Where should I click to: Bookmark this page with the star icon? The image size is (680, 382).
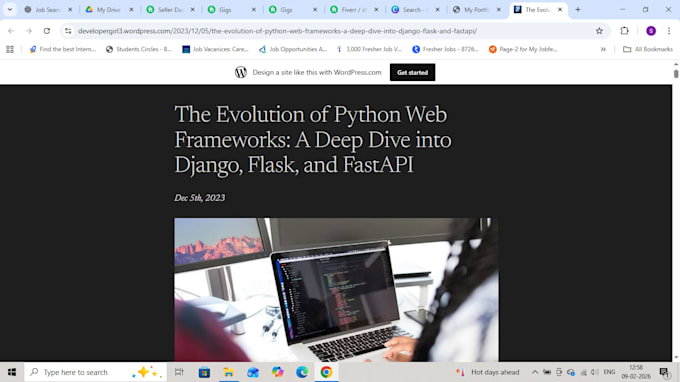pyautogui.click(x=599, y=31)
